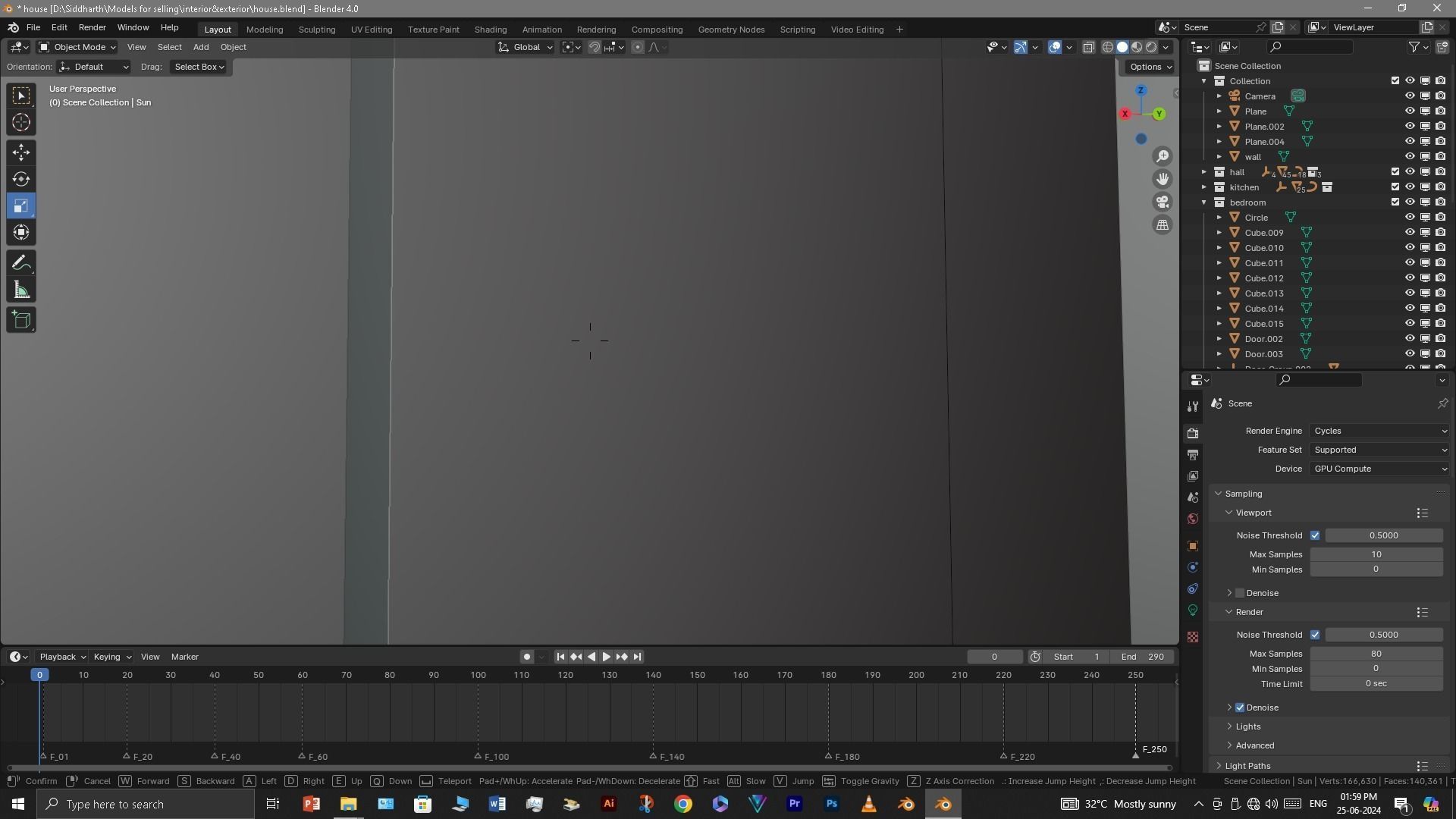Select the Move tool in toolbar
This screenshot has width=1456, height=819.
tap(21, 152)
